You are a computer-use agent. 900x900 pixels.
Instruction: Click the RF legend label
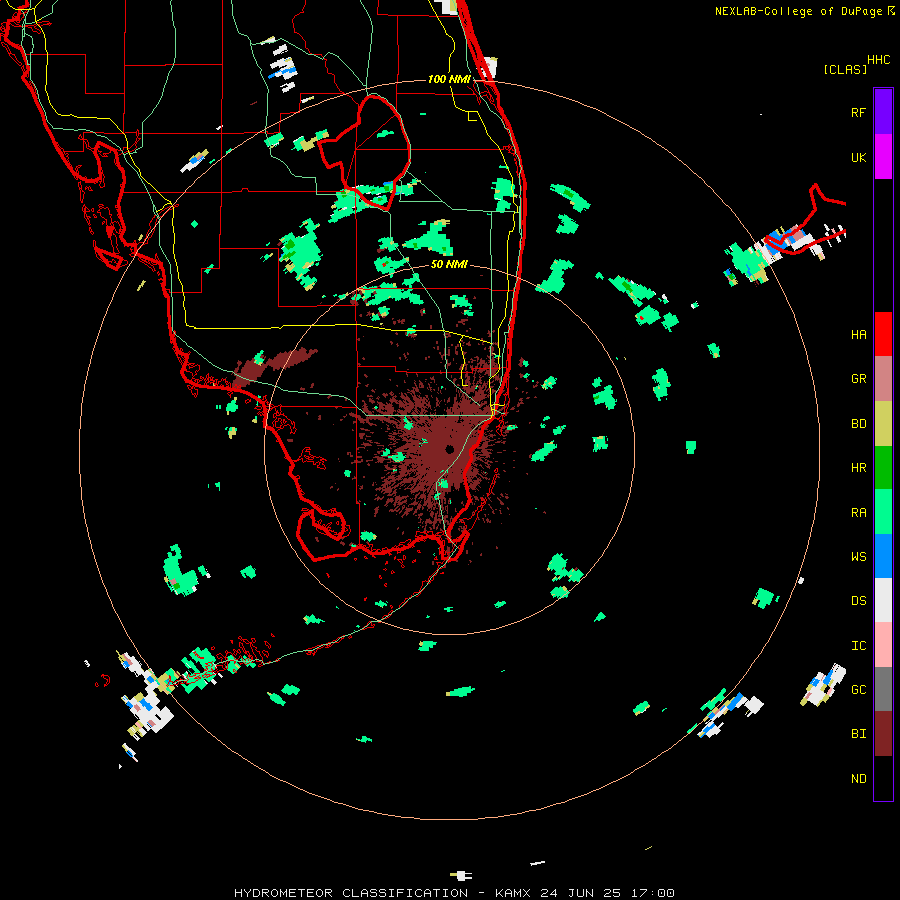(x=858, y=112)
